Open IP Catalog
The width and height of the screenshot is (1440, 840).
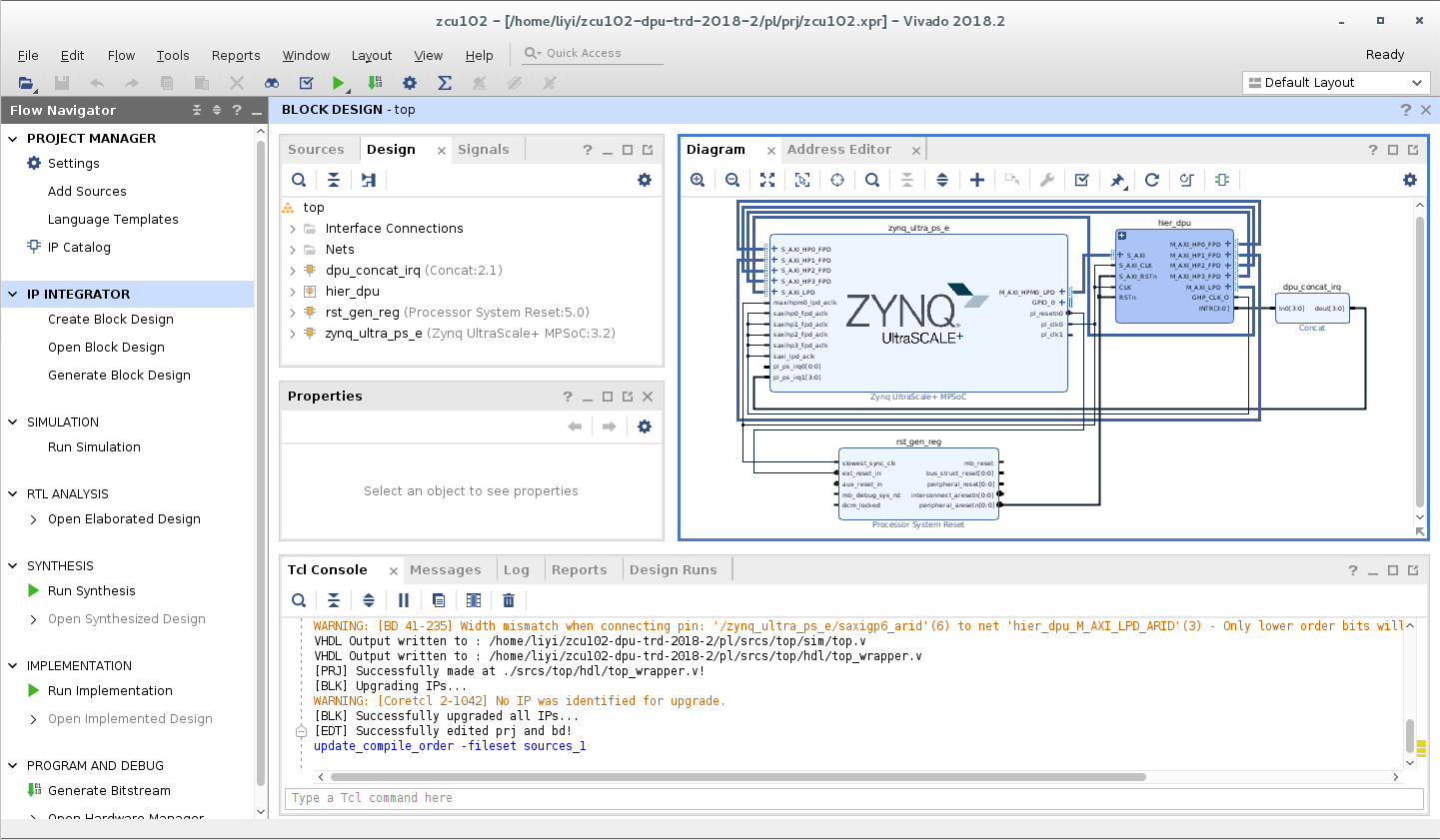click(x=79, y=248)
